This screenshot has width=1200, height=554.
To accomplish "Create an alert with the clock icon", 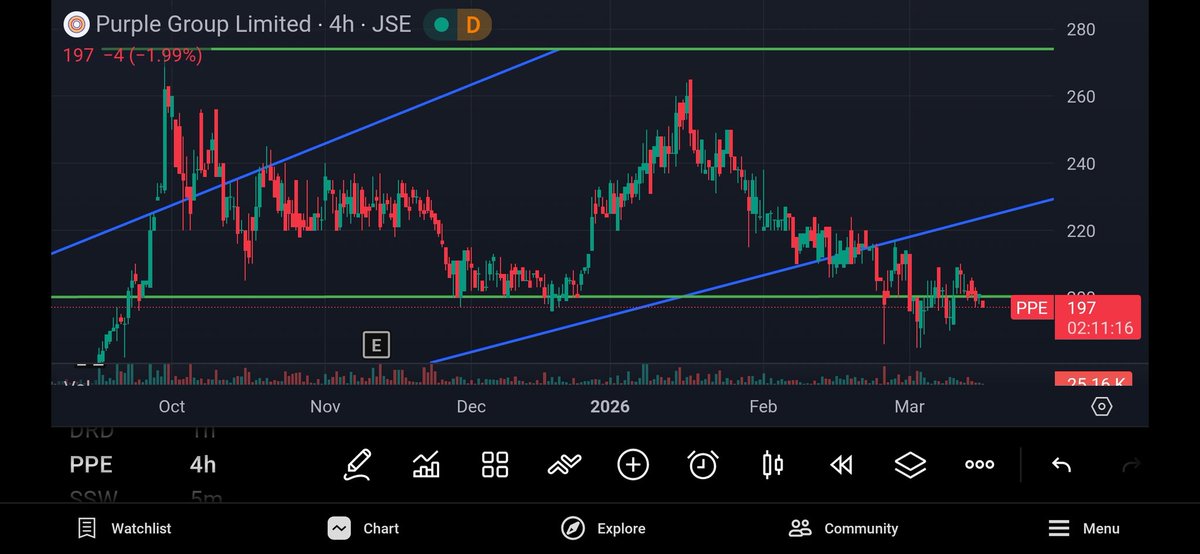I will [703, 465].
